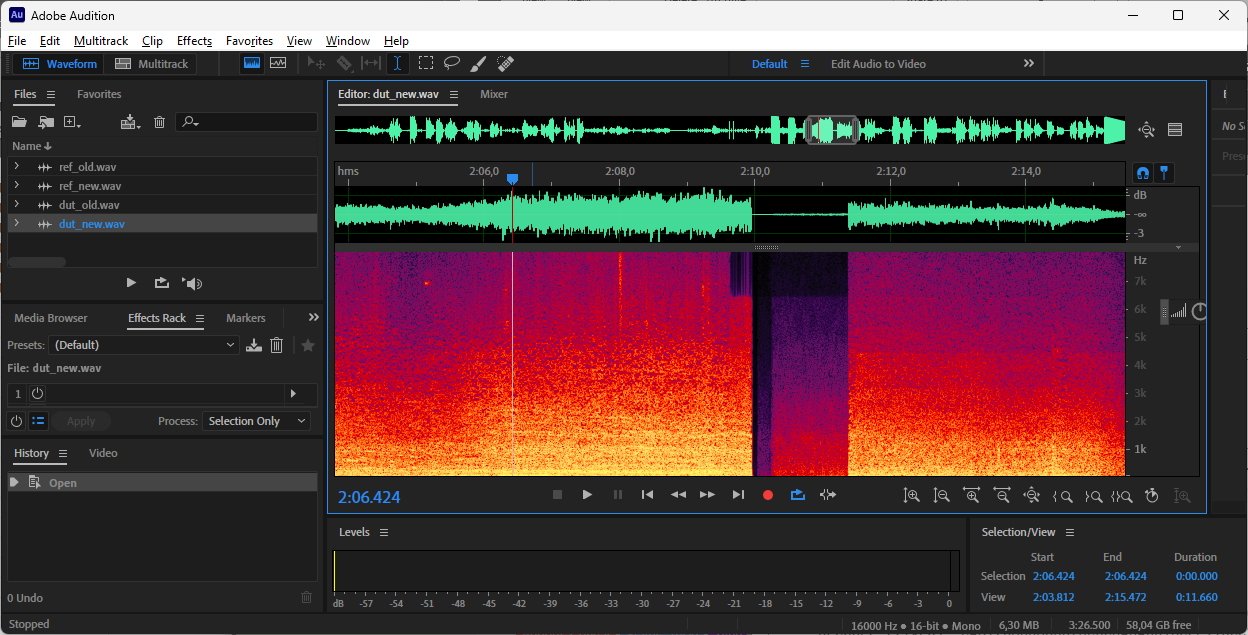
Task: Open the Multitrack menu
Action: 101,41
